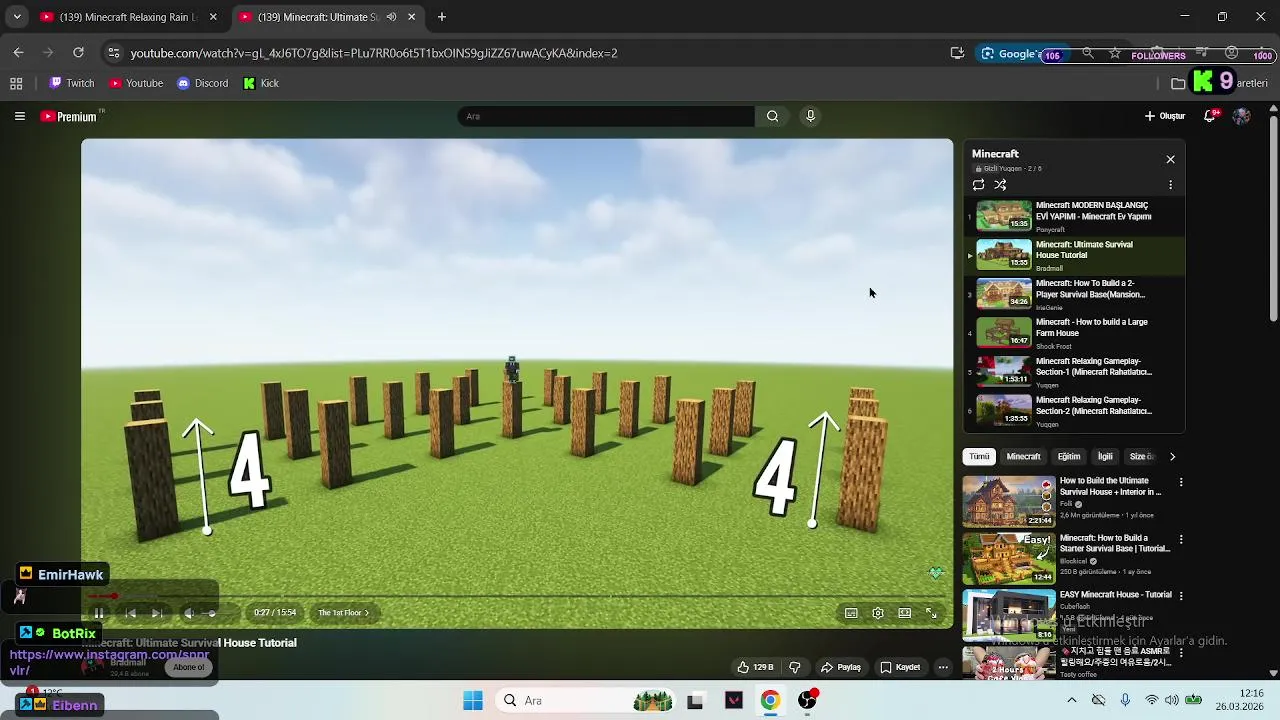Open more actions menu below video
This screenshot has height=720, width=1280.
942,667
